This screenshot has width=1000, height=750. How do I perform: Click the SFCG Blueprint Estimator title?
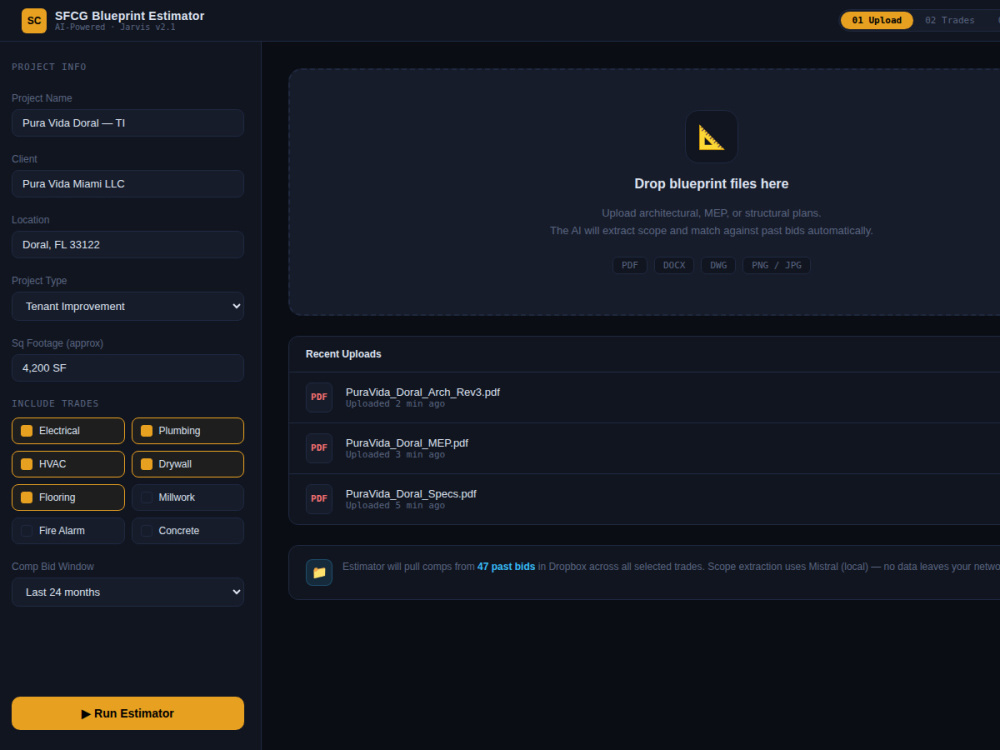coord(129,16)
